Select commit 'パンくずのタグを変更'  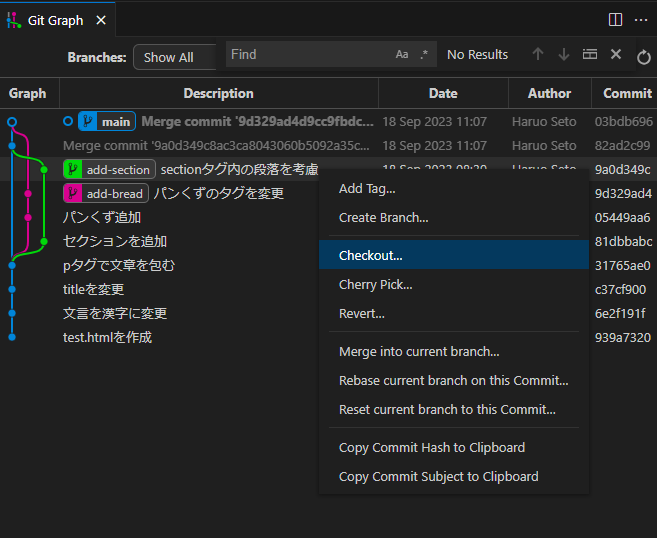[218, 193]
